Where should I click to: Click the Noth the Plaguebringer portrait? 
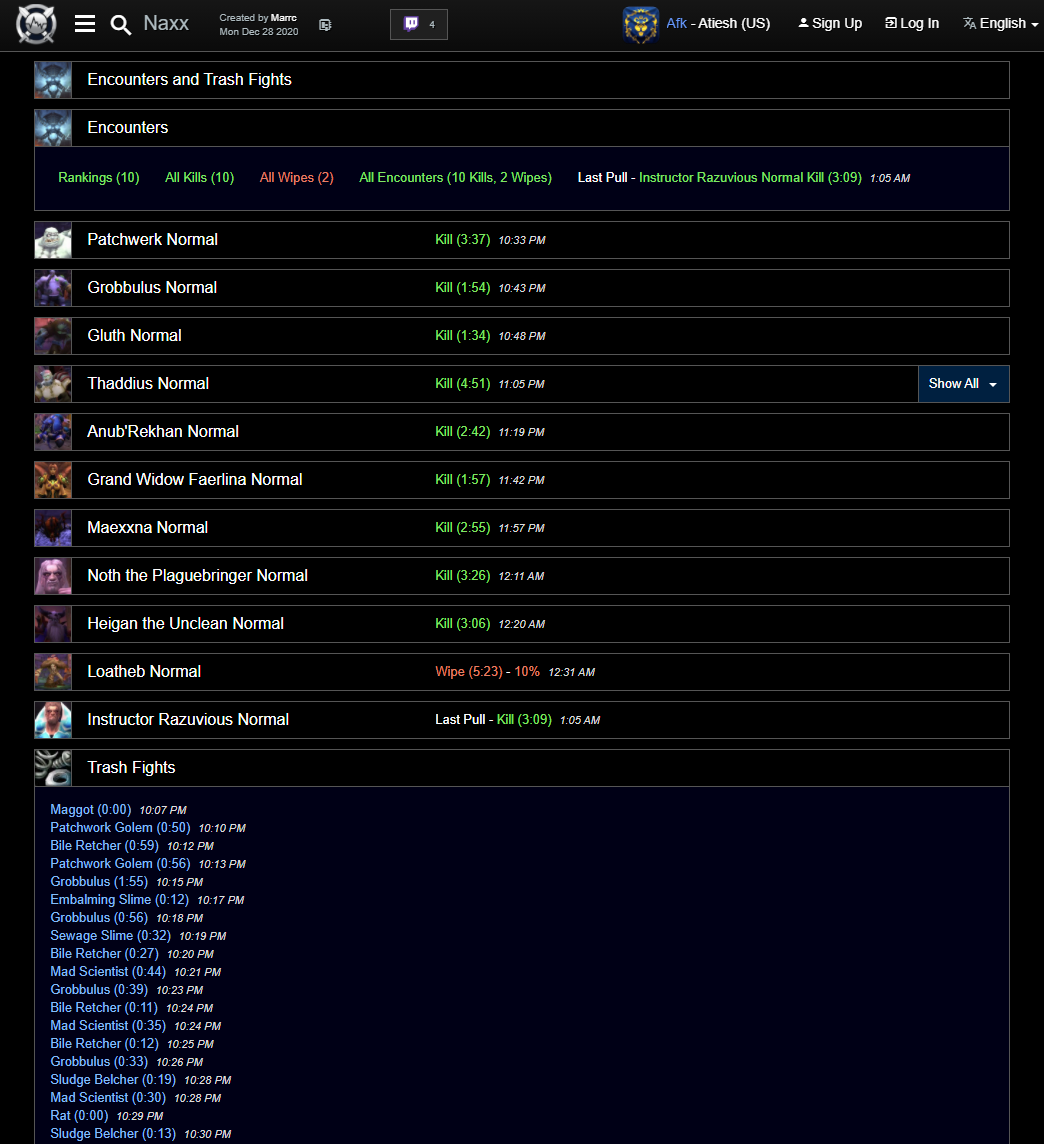(53, 576)
